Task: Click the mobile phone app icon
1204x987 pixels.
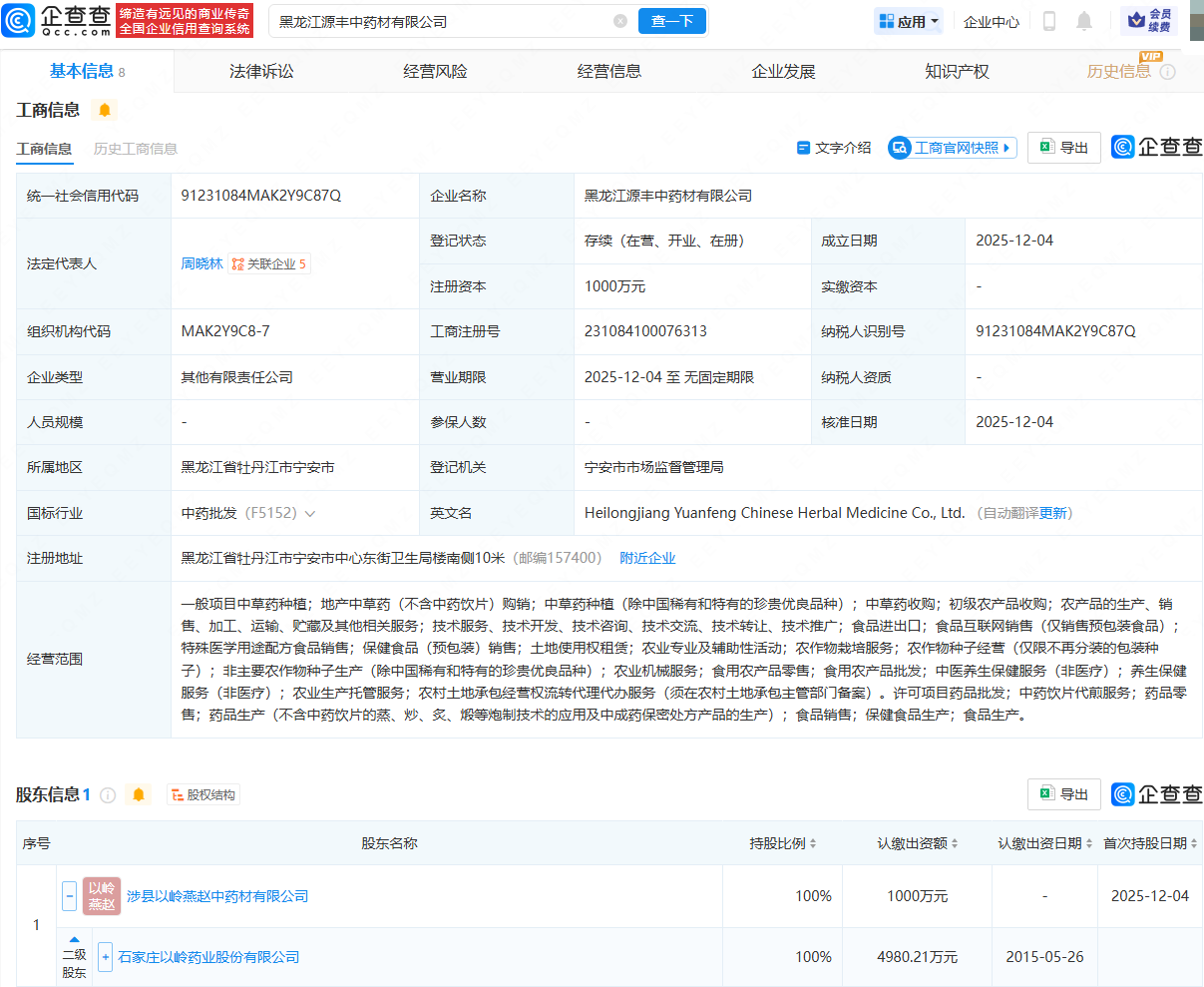Action: (x=1049, y=20)
